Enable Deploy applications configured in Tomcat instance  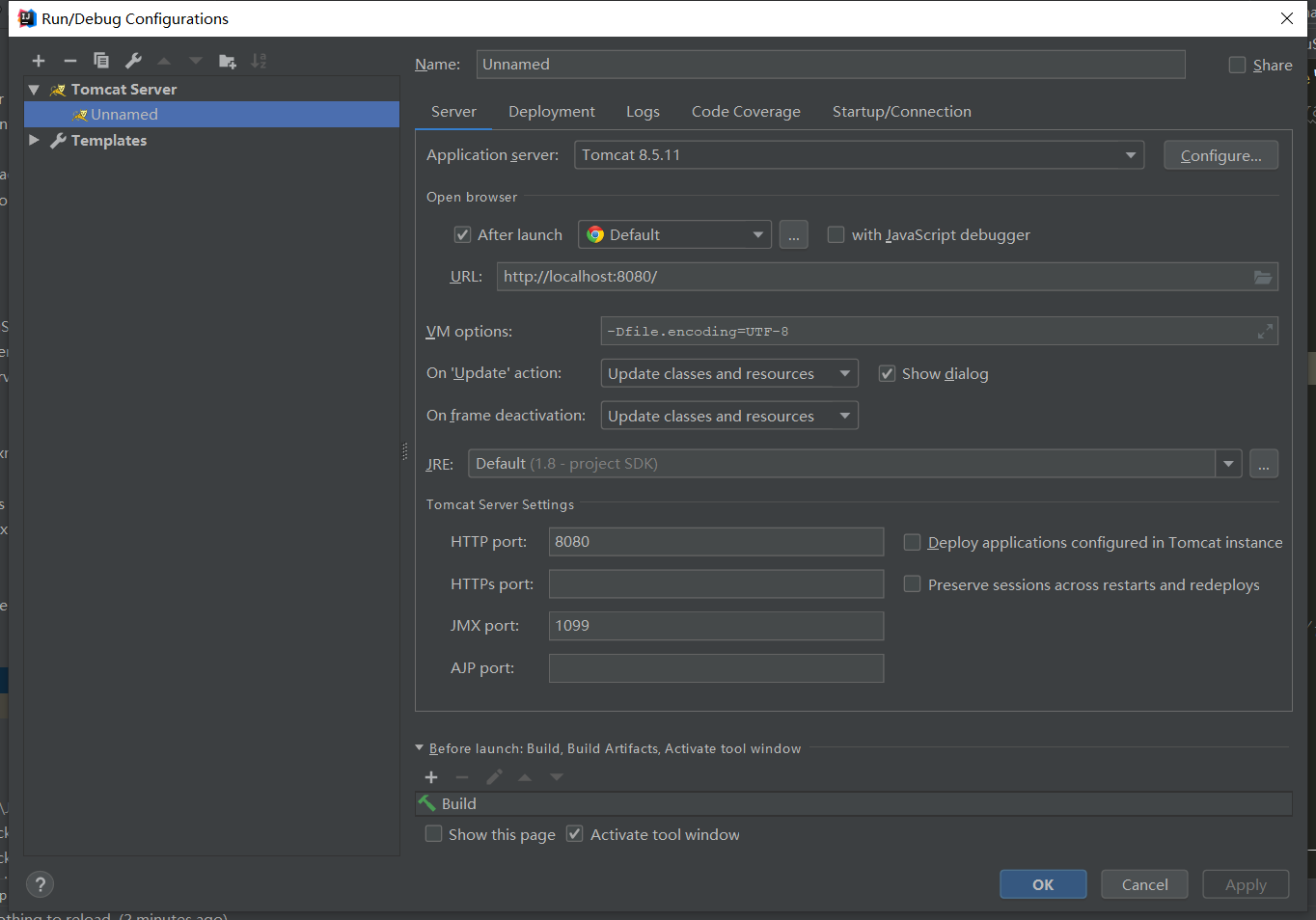click(912, 542)
